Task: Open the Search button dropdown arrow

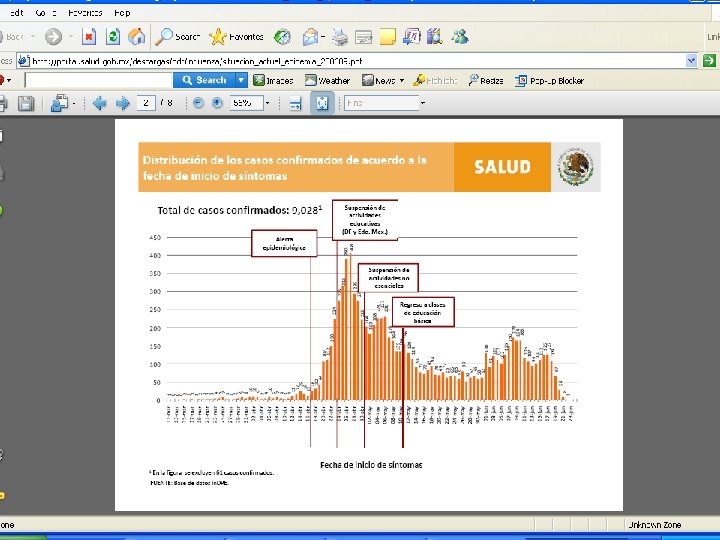Action: [241, 80]
